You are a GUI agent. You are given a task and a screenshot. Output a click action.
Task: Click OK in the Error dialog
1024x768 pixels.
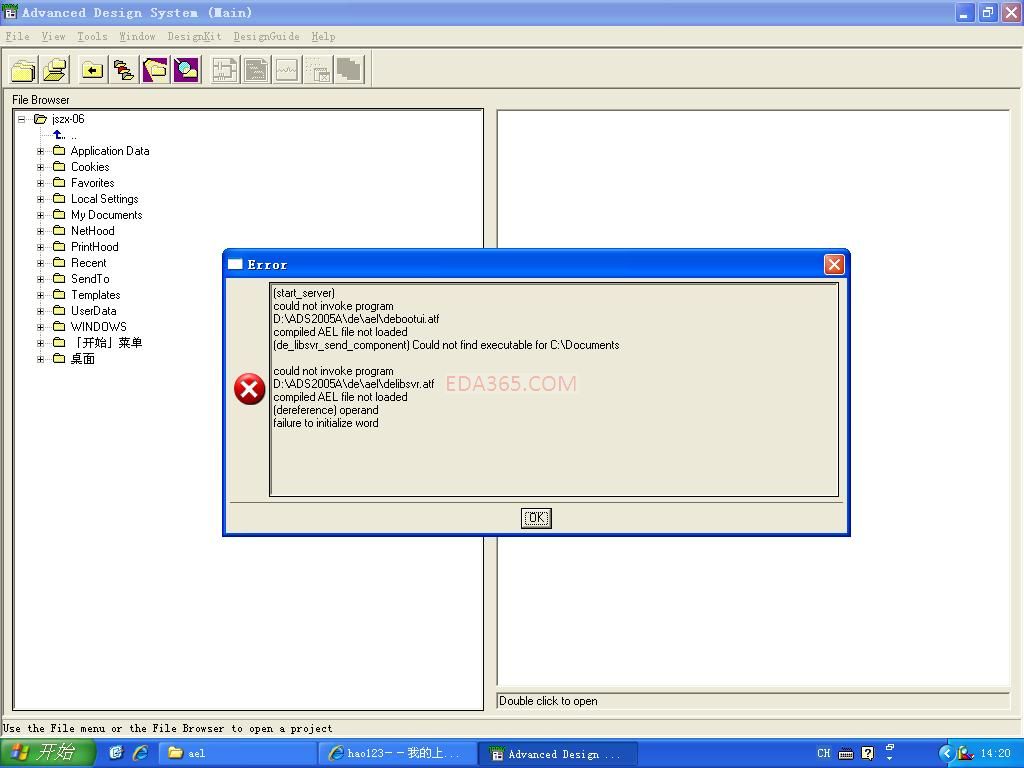[x=536, y=518]
